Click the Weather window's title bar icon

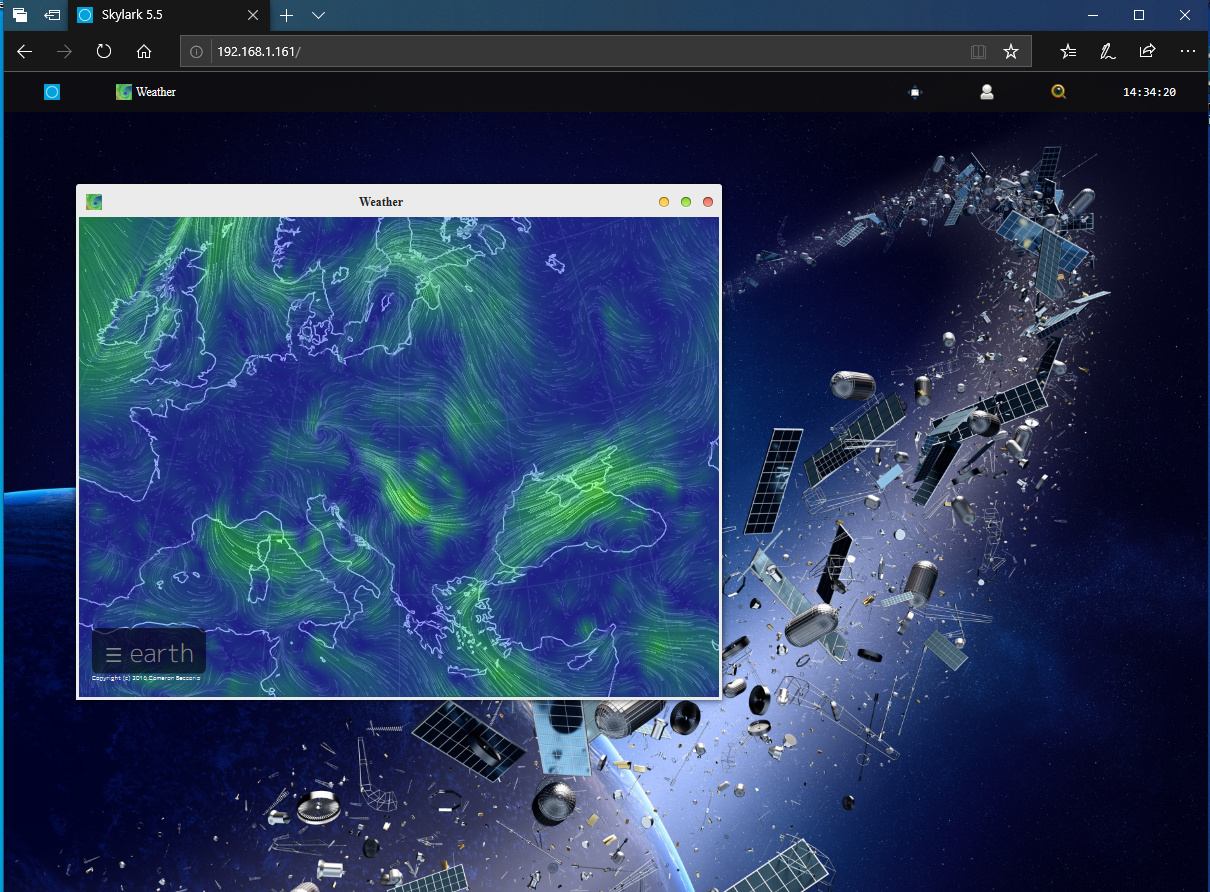point(94,202)
